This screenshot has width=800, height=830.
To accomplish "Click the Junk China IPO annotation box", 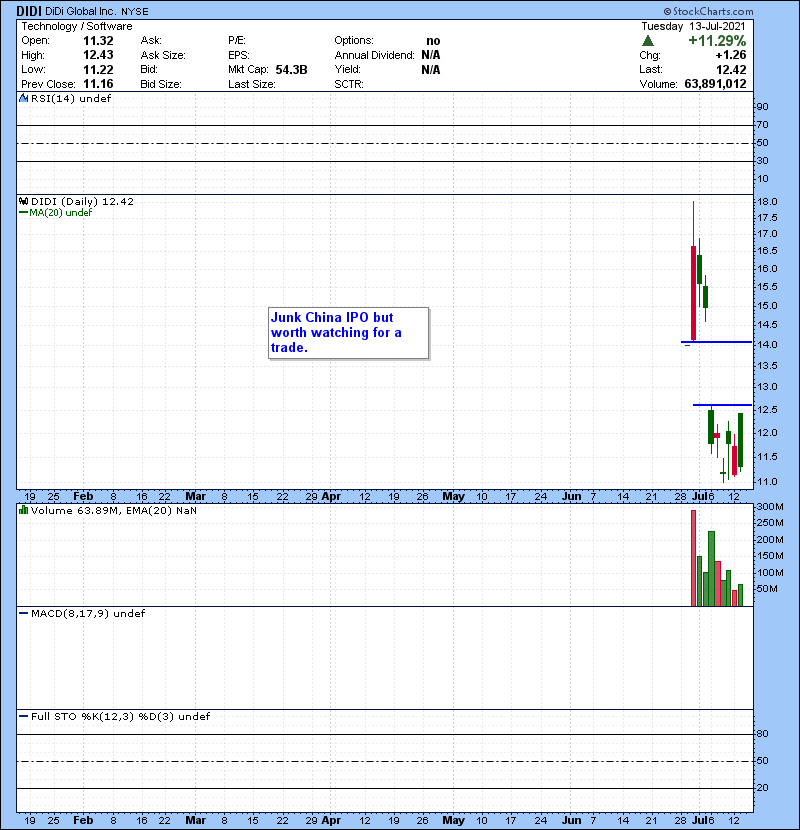I will coord(348,333).
